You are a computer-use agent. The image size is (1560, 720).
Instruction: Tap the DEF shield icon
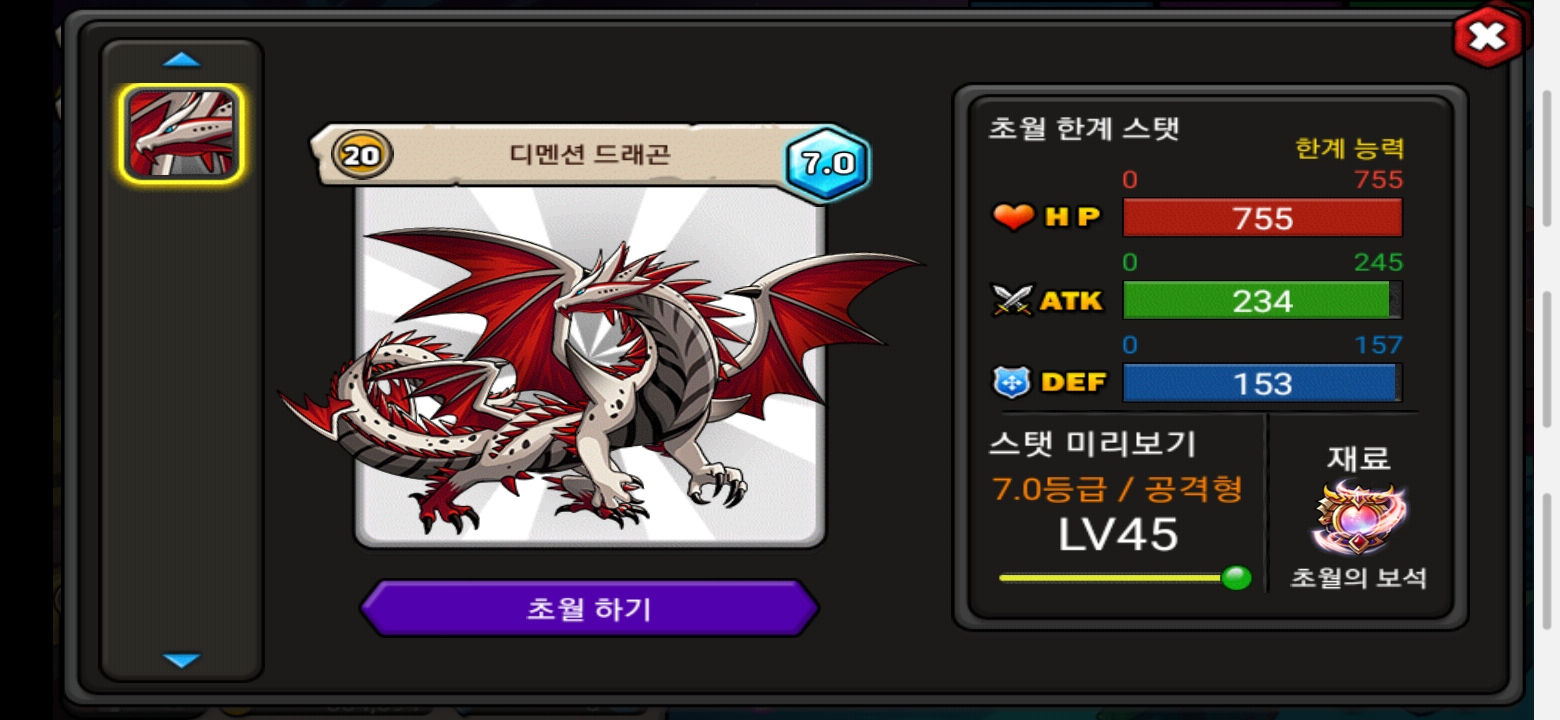point(1010,382)
